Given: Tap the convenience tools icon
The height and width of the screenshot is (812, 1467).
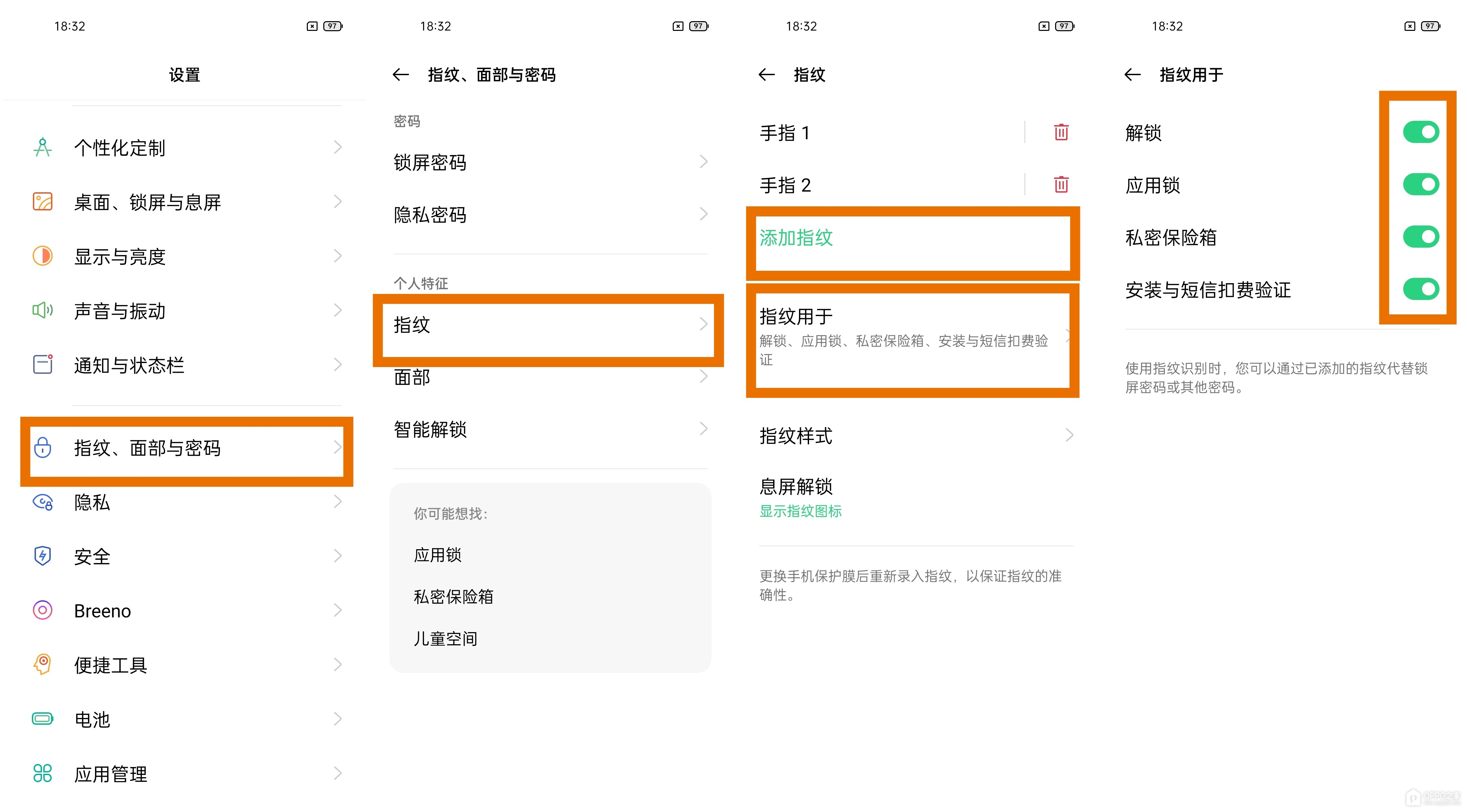Looking at the screenshot, I should [42, 664].
